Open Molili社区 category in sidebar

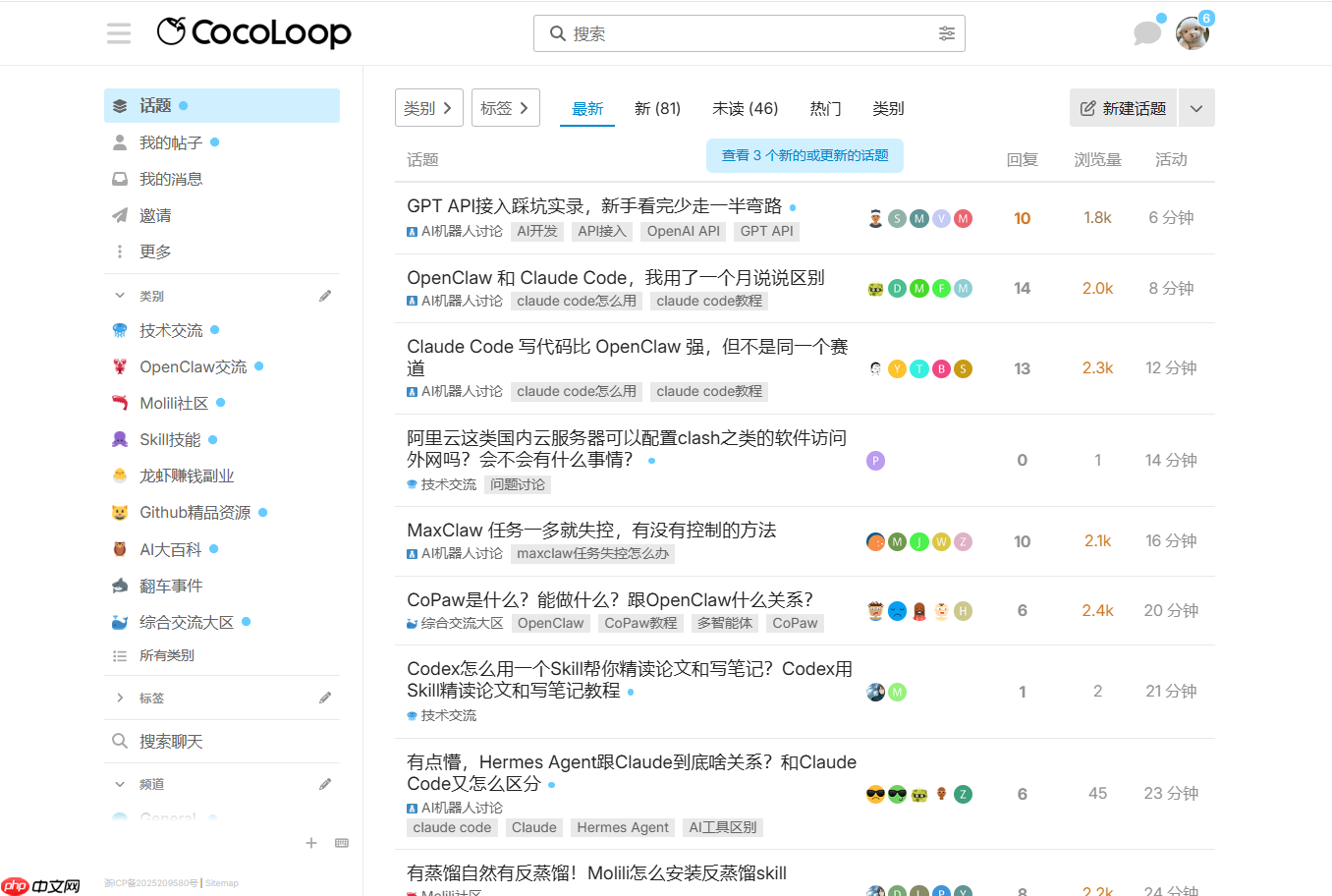[x=222, y=403]
